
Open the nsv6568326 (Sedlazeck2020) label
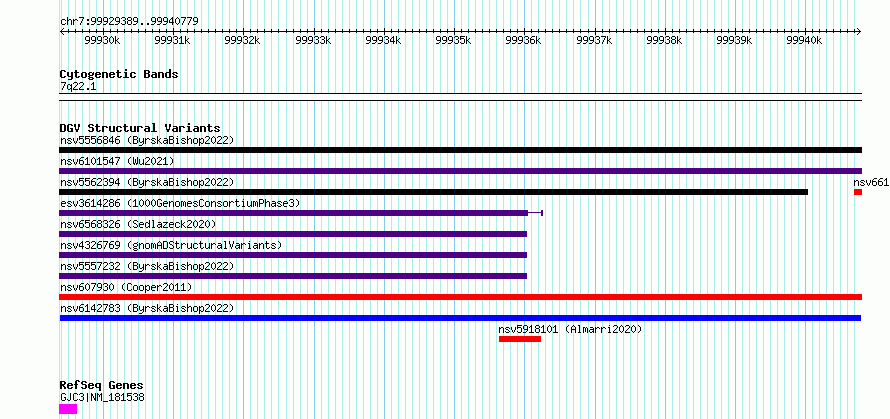point(138,224)
